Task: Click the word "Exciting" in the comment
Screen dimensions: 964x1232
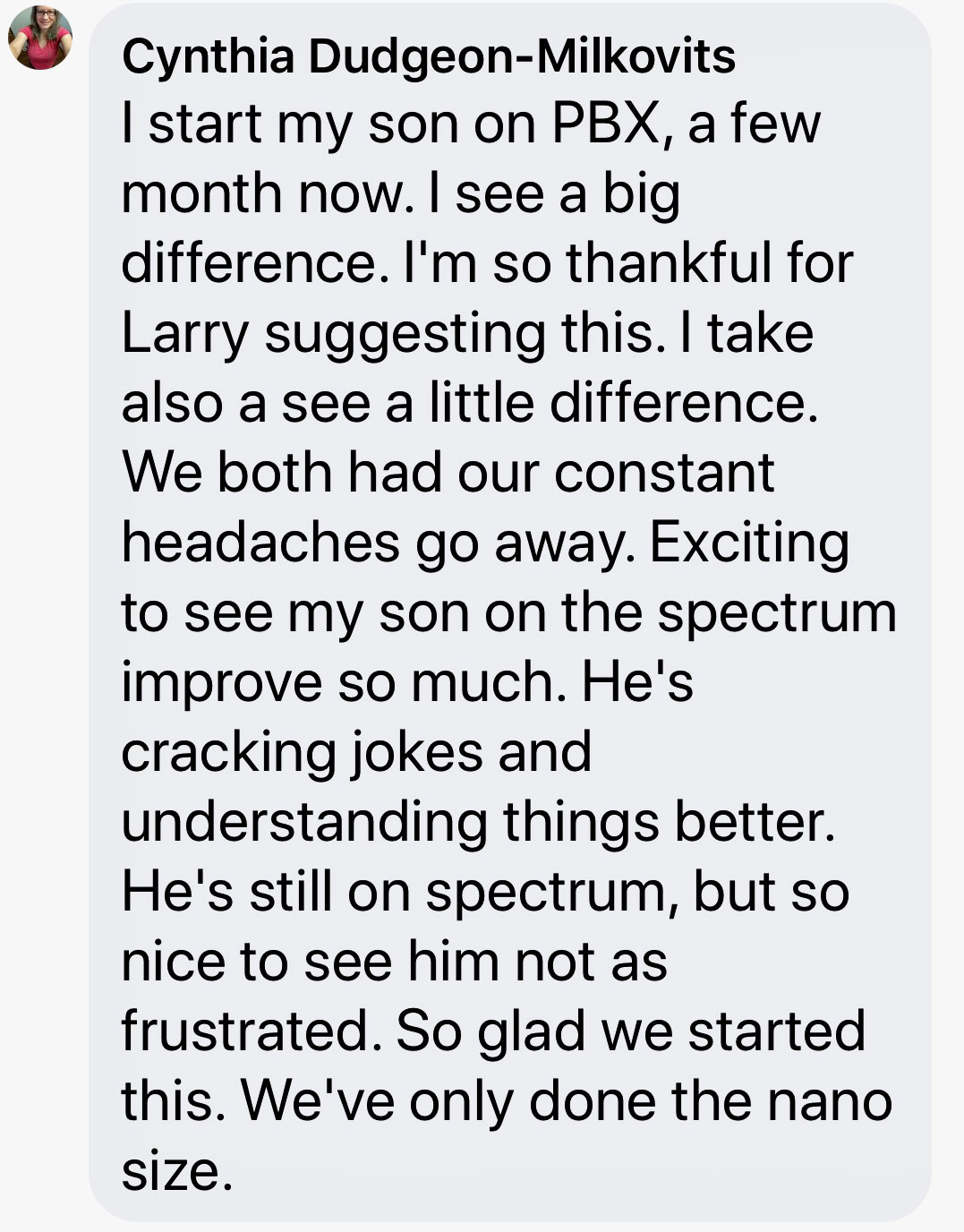Action: (749, 543)
